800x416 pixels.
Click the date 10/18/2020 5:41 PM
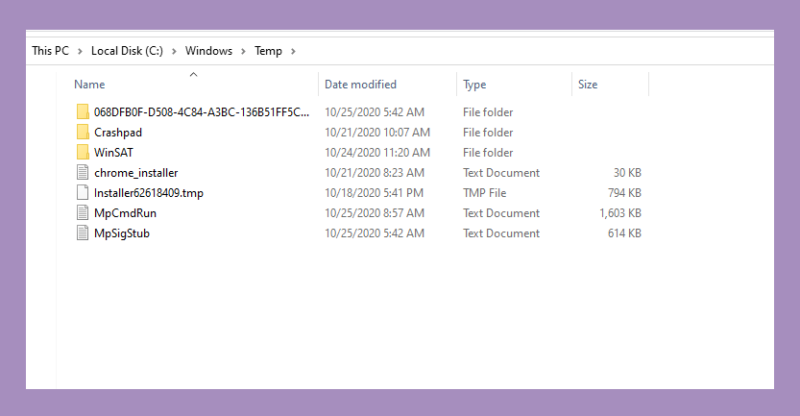[x=374, y=193]
